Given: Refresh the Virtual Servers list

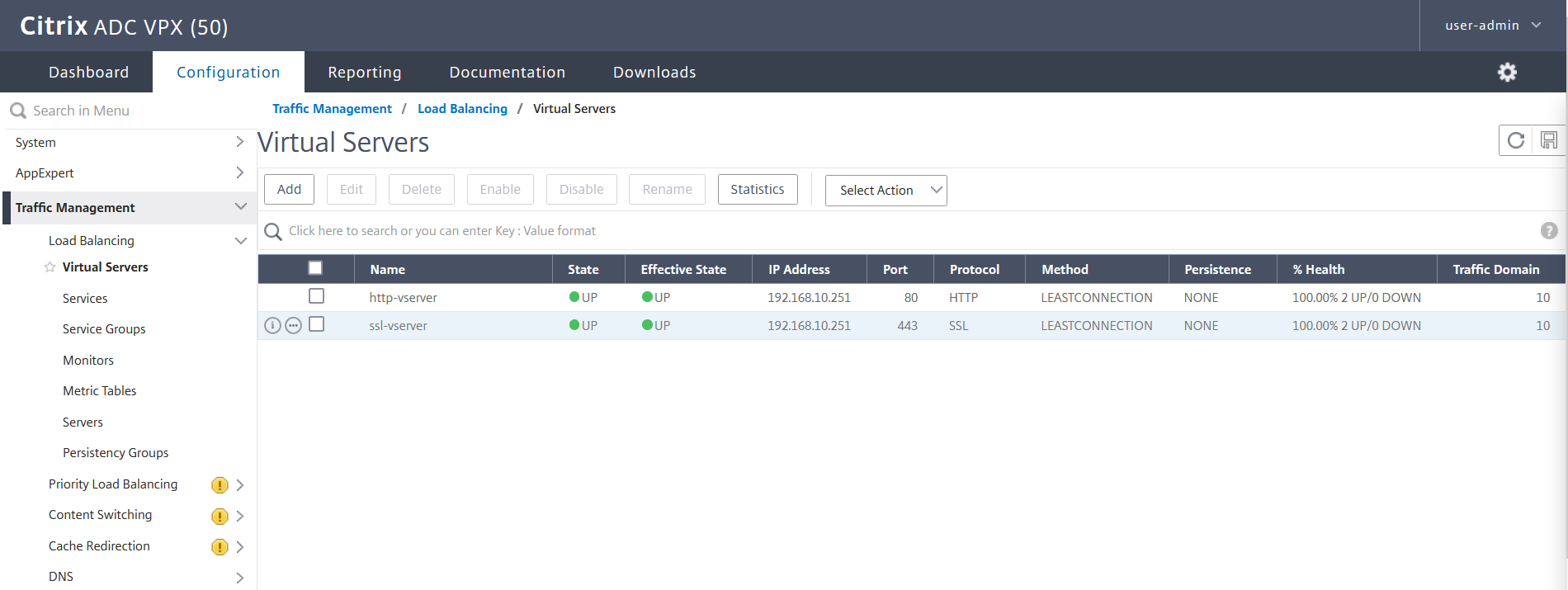Looking at the screenshot, I should pos(1516,140).
